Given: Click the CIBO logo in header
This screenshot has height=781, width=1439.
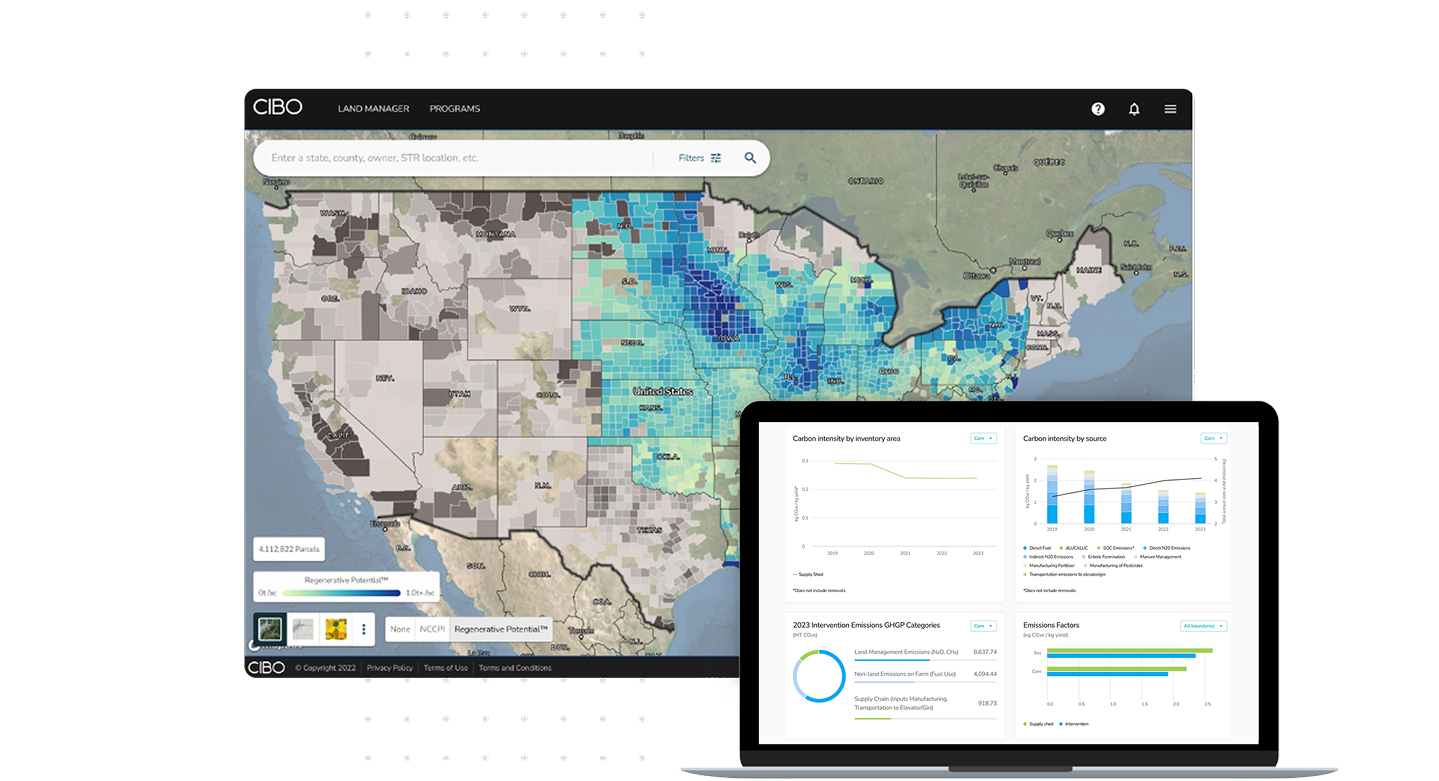Looking at the screenshot, I should (277, 108).
